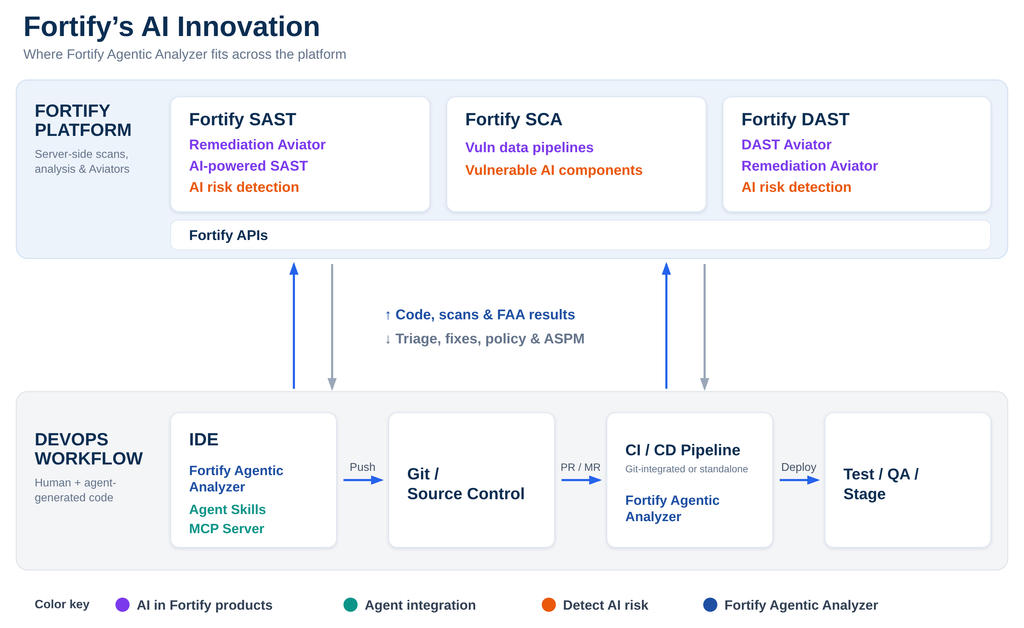
Task: Click the 'Agent Skills' text
Action: (227, 509)
